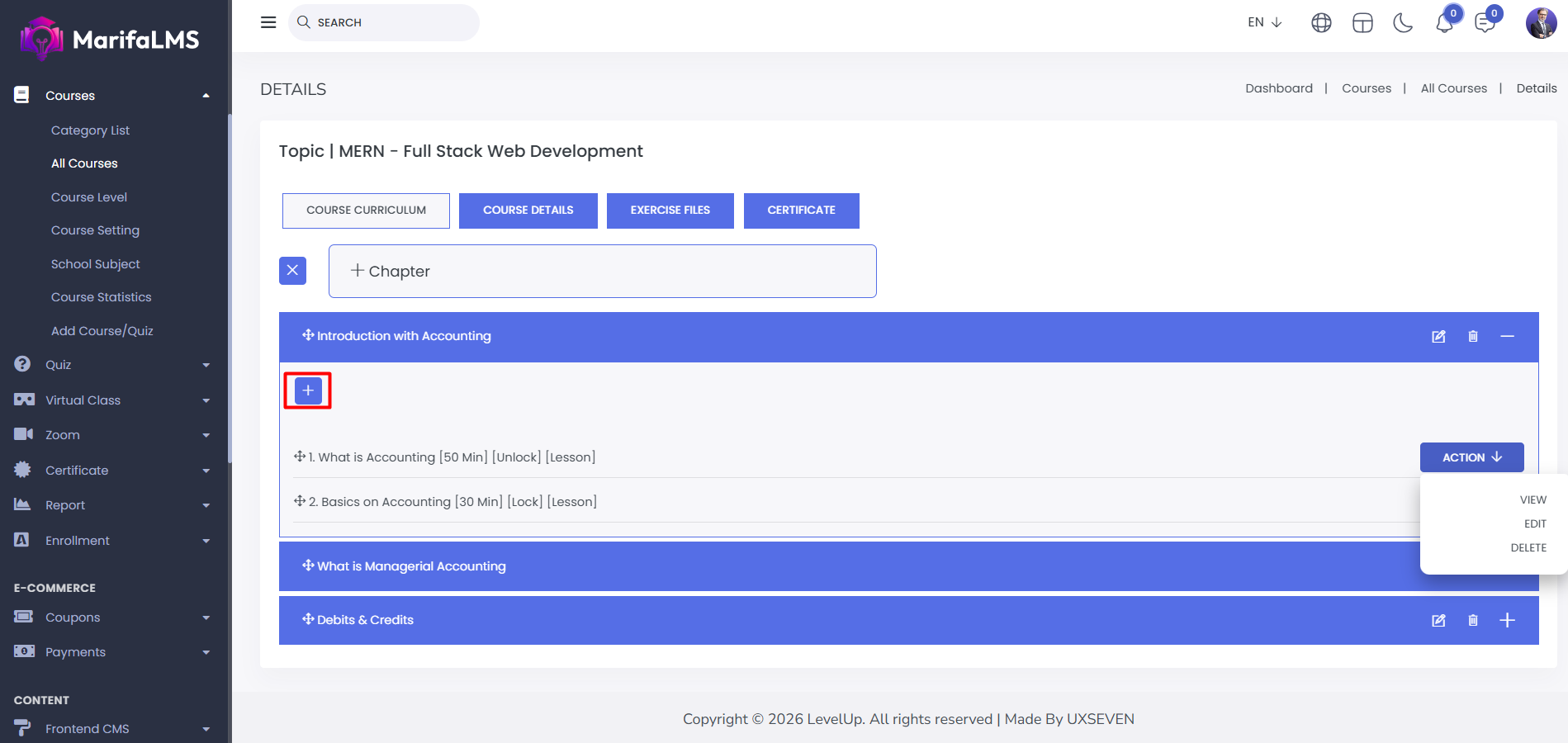
Task: Delete the Debits & Credits chapter
Action: pos(1473,621)
